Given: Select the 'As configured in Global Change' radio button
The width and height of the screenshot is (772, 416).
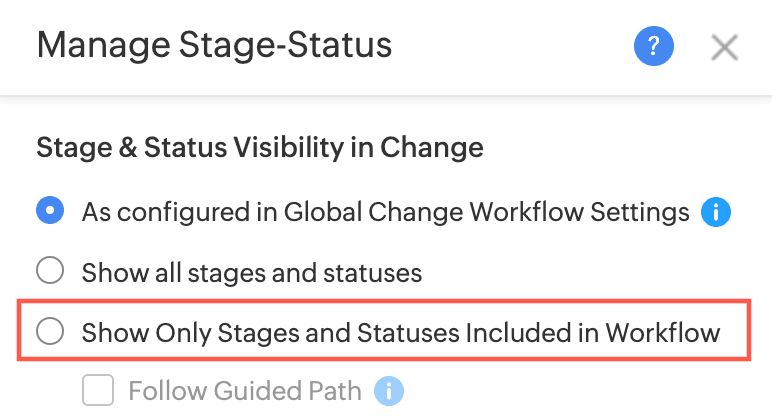Looking at the screenshot, I should (50, 211).
